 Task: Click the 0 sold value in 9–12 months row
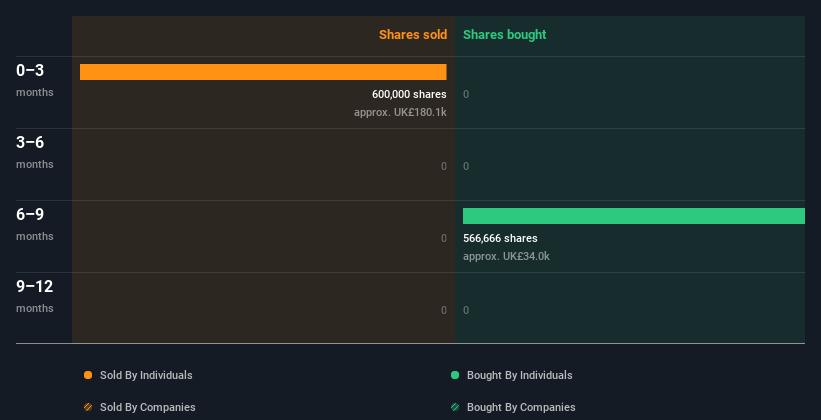point(443,311)
